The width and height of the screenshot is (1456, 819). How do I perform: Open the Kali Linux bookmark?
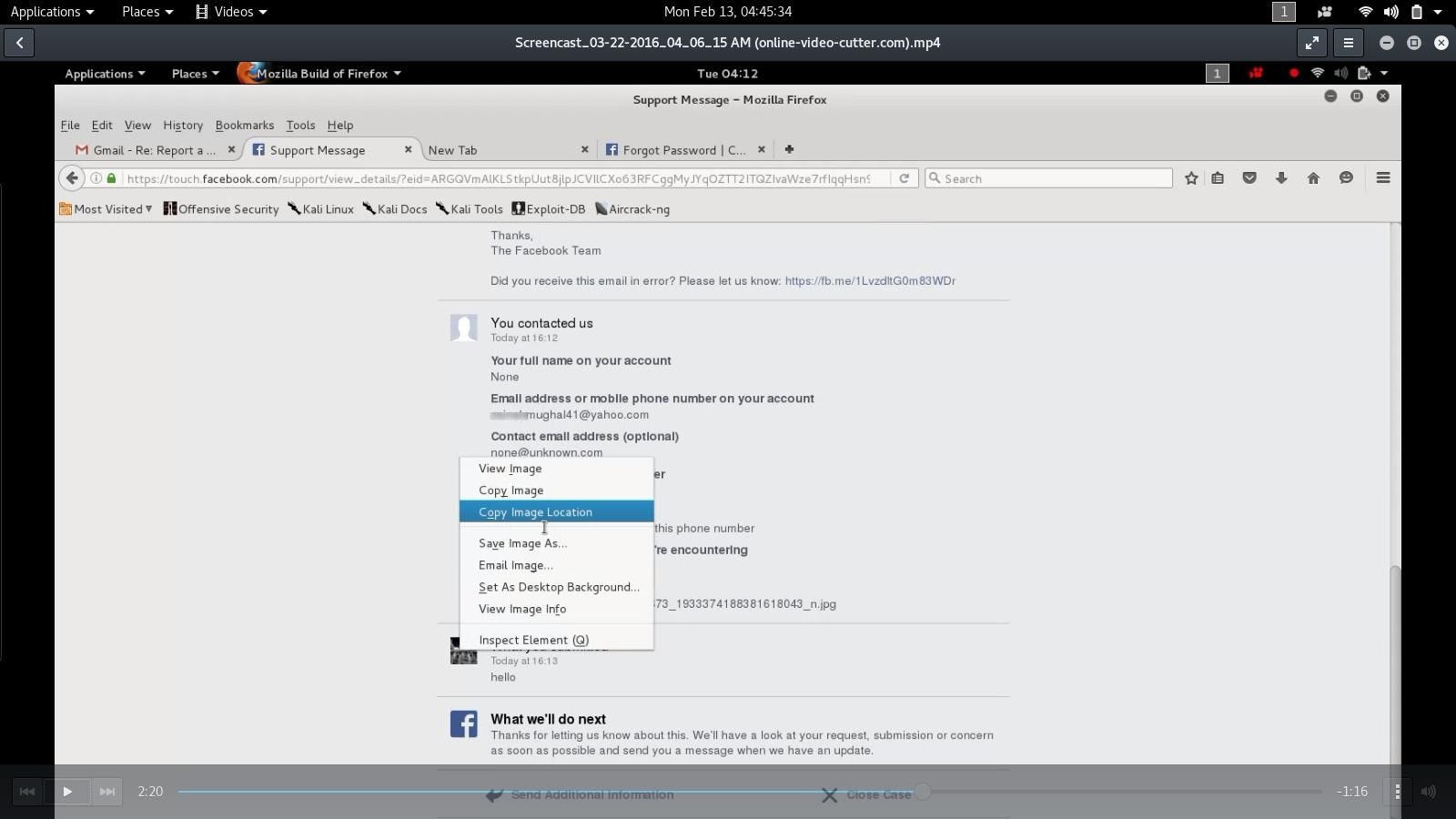click(x=320, y=209)
